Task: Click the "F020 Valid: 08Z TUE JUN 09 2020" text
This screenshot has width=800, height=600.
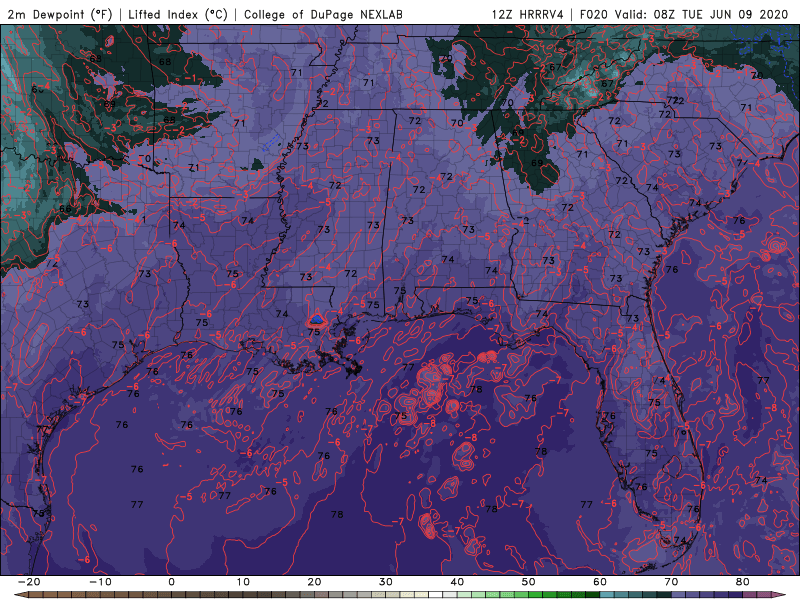Action: 684,14
